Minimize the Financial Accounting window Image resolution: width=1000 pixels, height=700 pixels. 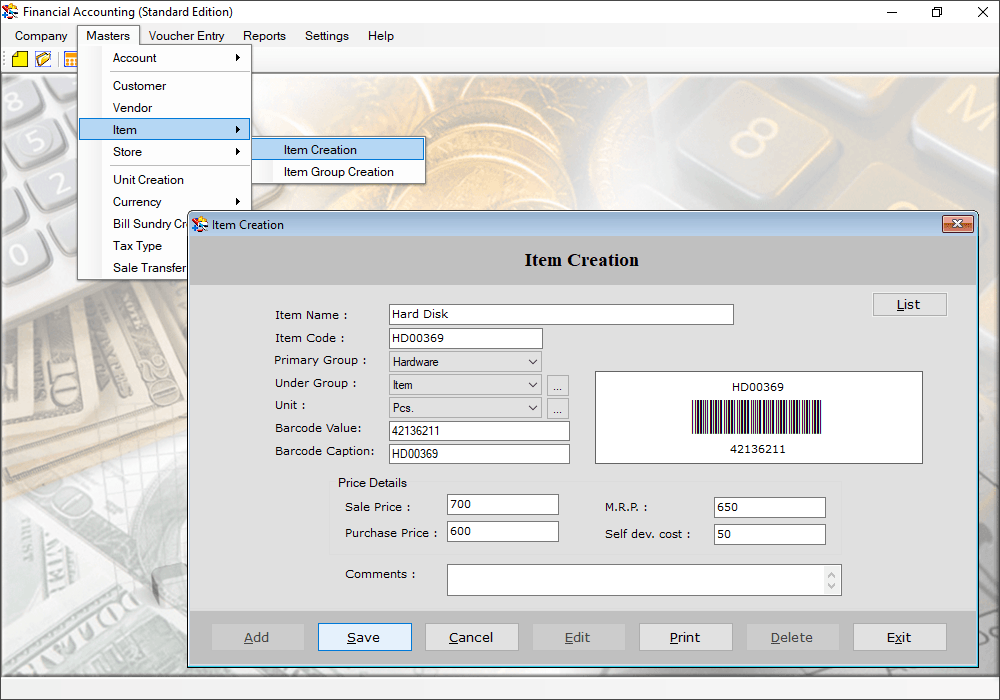[x=892, y=12]
